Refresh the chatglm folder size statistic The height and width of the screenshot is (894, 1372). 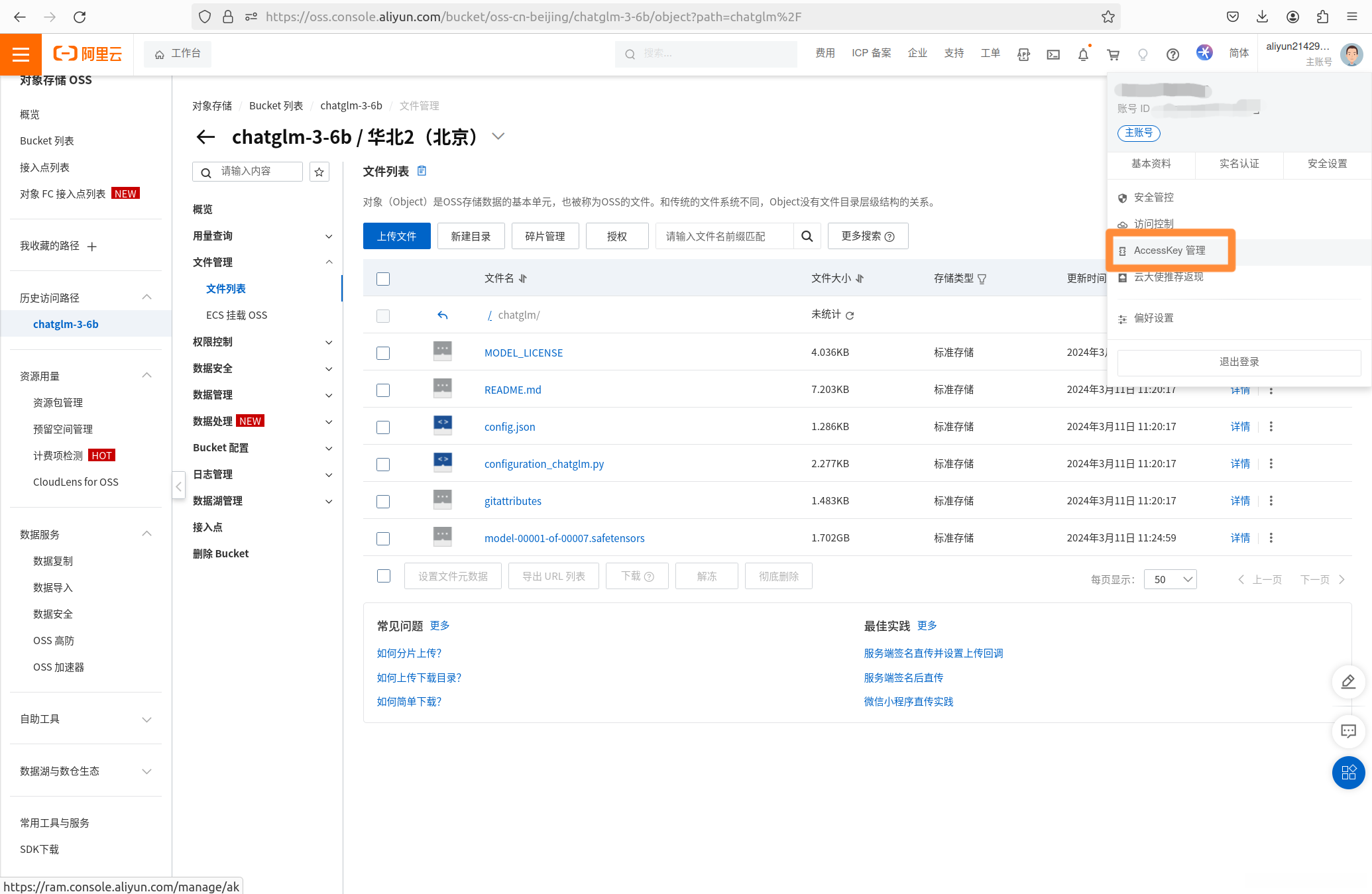[850, 315]
